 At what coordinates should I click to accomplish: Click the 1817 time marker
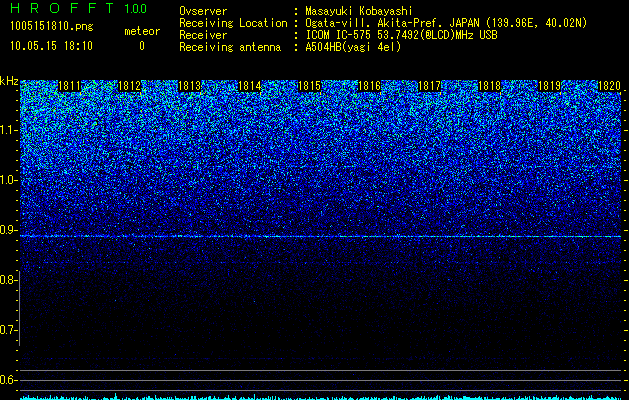click(429, 86)
